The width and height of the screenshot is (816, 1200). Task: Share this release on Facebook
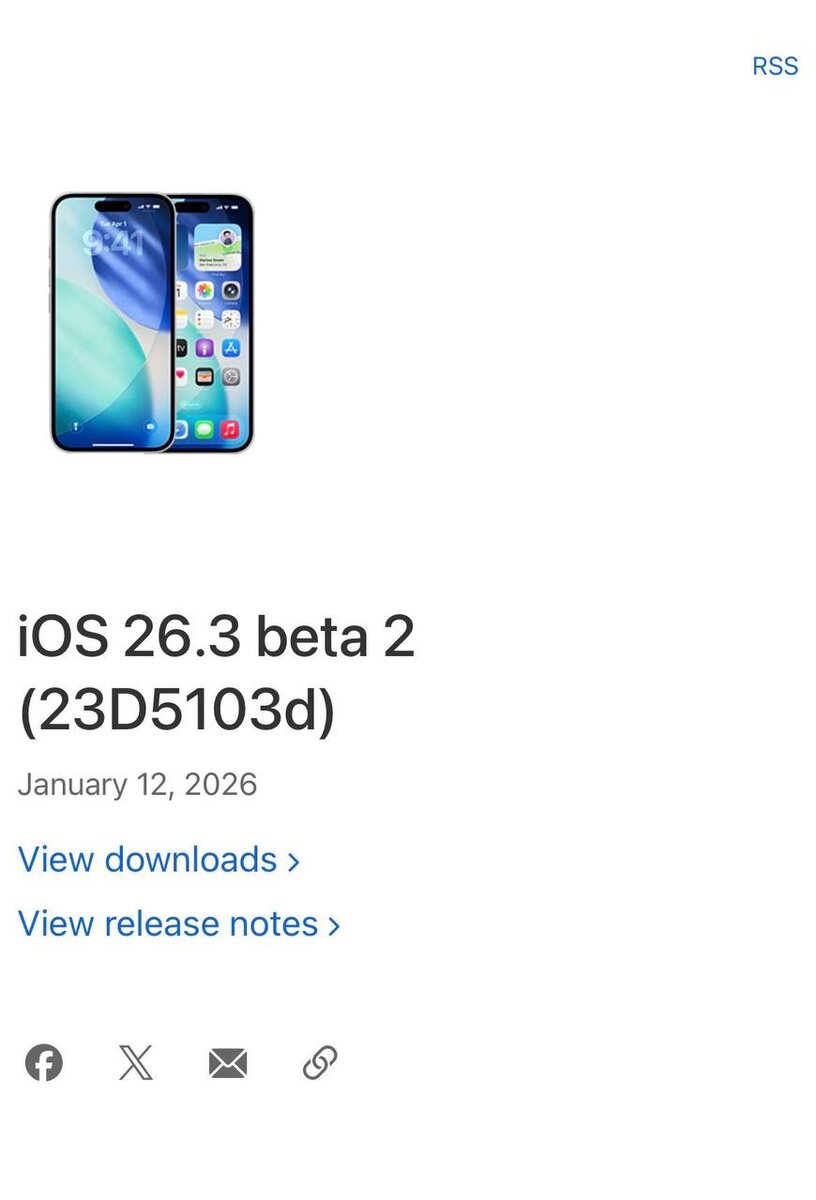click(x=43, y=1062)
